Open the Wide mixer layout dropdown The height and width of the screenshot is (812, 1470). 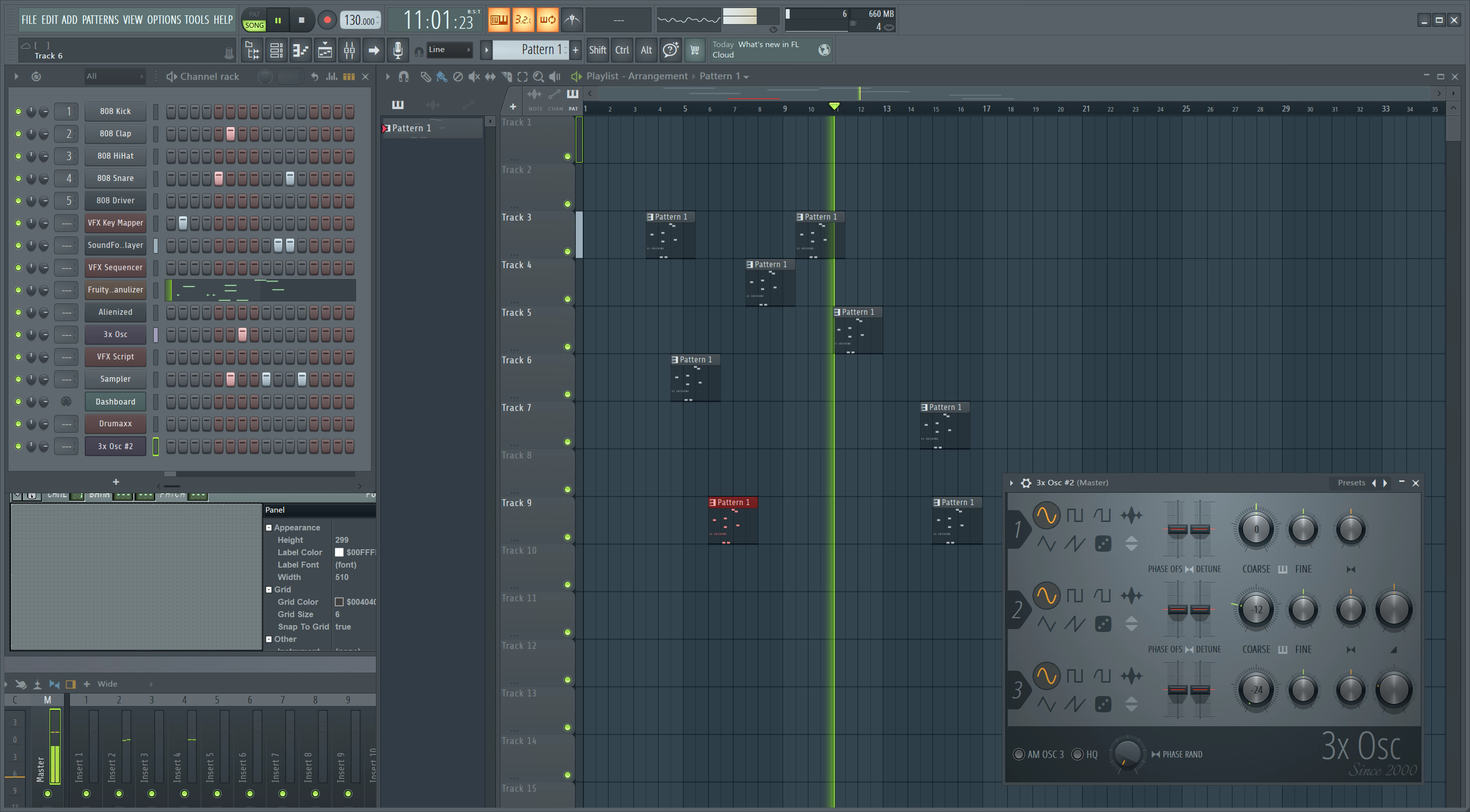point(124,684)
